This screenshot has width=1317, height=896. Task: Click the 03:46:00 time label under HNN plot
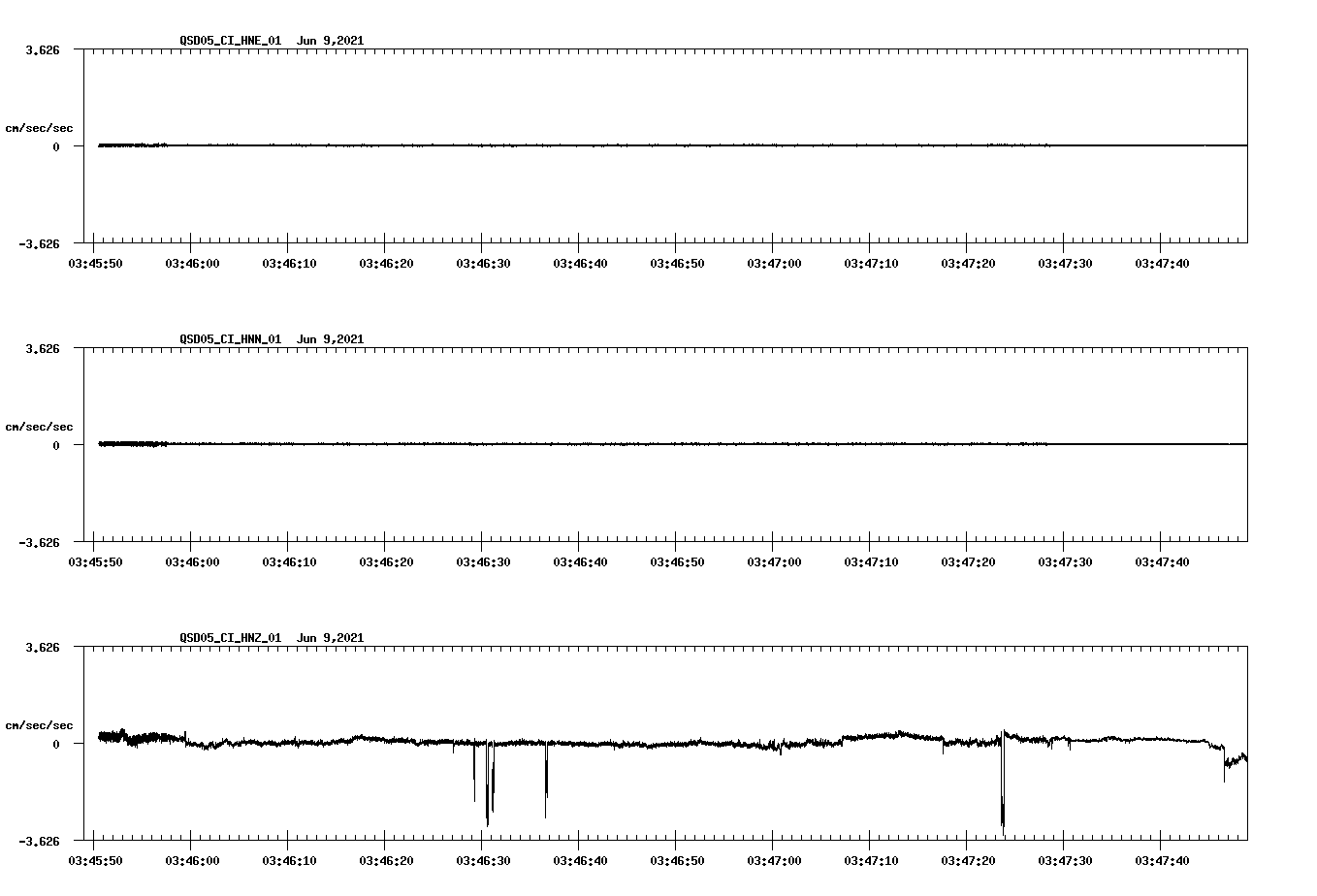(192, 561)
